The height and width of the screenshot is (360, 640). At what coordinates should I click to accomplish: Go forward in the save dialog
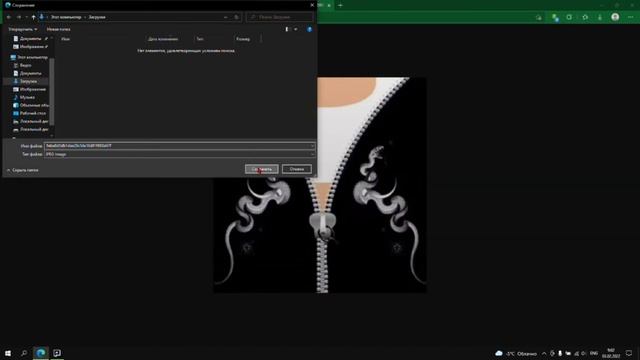tap(19, 17)
